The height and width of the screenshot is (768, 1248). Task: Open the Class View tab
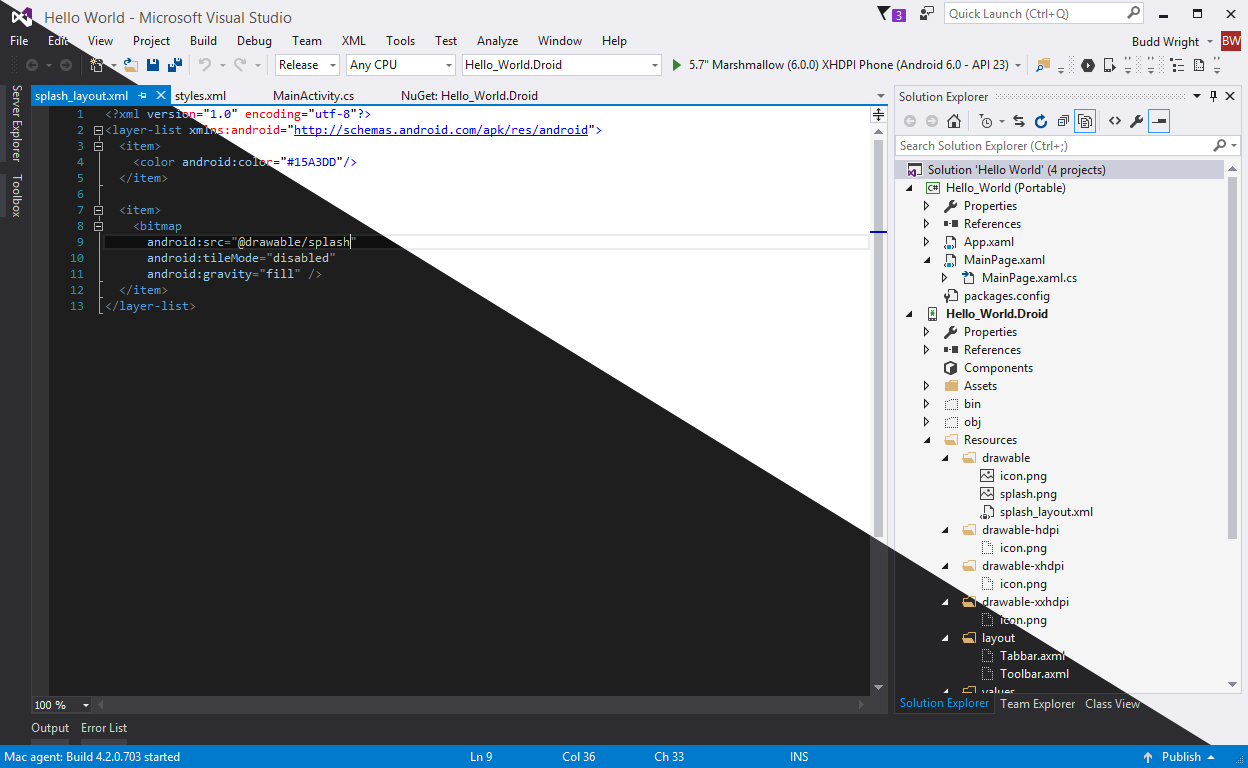1112,704
